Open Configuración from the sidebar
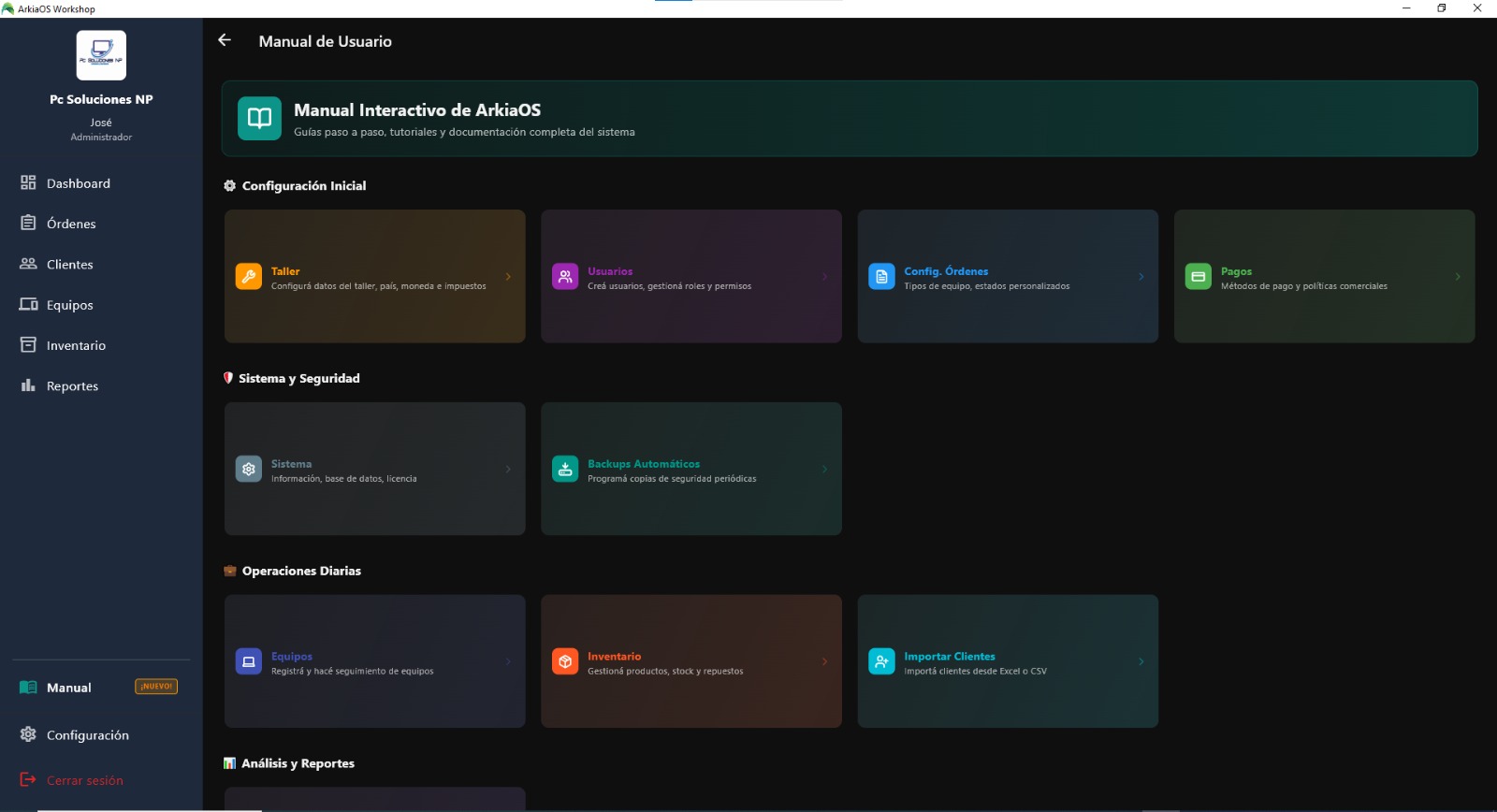Viewport: 1497px width, 812px height. click(x=87, y=735)
